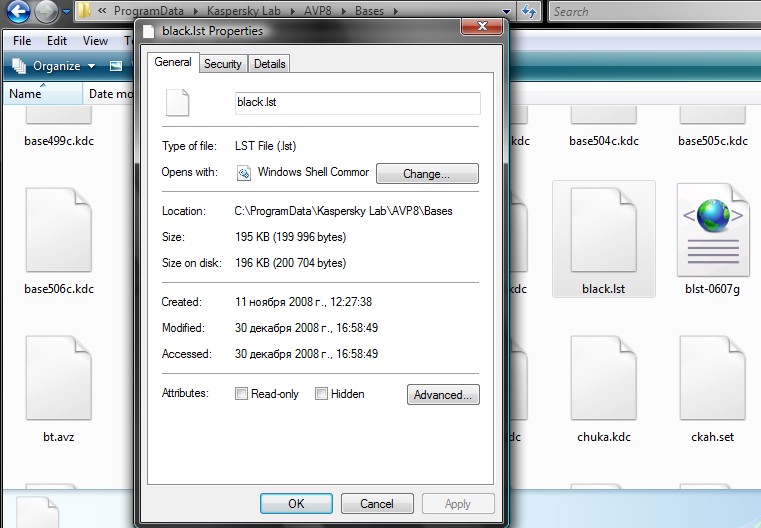Viewport: 761px width, 528px height.
Task: Click the base499c.kdc file label
Action: 59,141
